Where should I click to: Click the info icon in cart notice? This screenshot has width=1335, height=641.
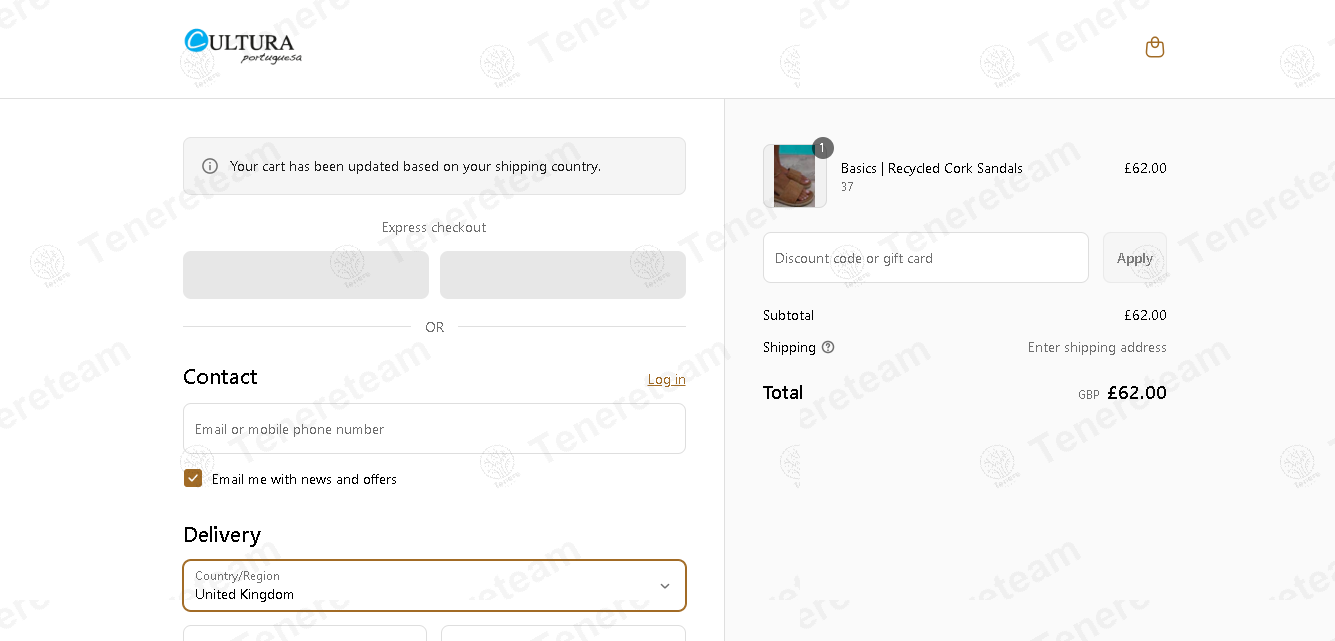click(x=210, y=166)
